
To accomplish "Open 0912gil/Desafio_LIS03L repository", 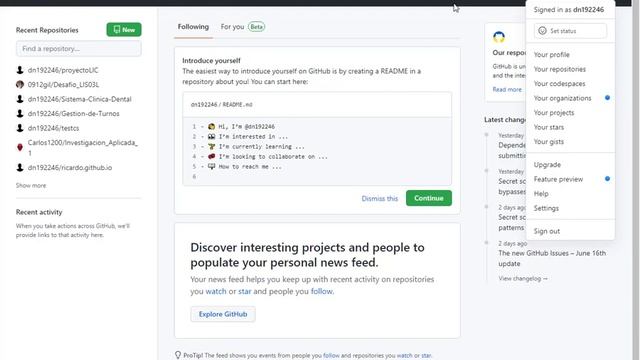I will (x=63, y=84).
